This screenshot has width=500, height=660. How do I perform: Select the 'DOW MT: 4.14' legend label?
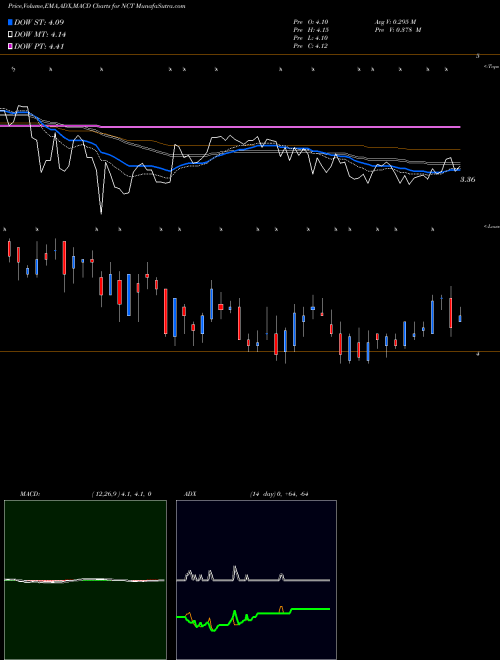click(40, 35)
